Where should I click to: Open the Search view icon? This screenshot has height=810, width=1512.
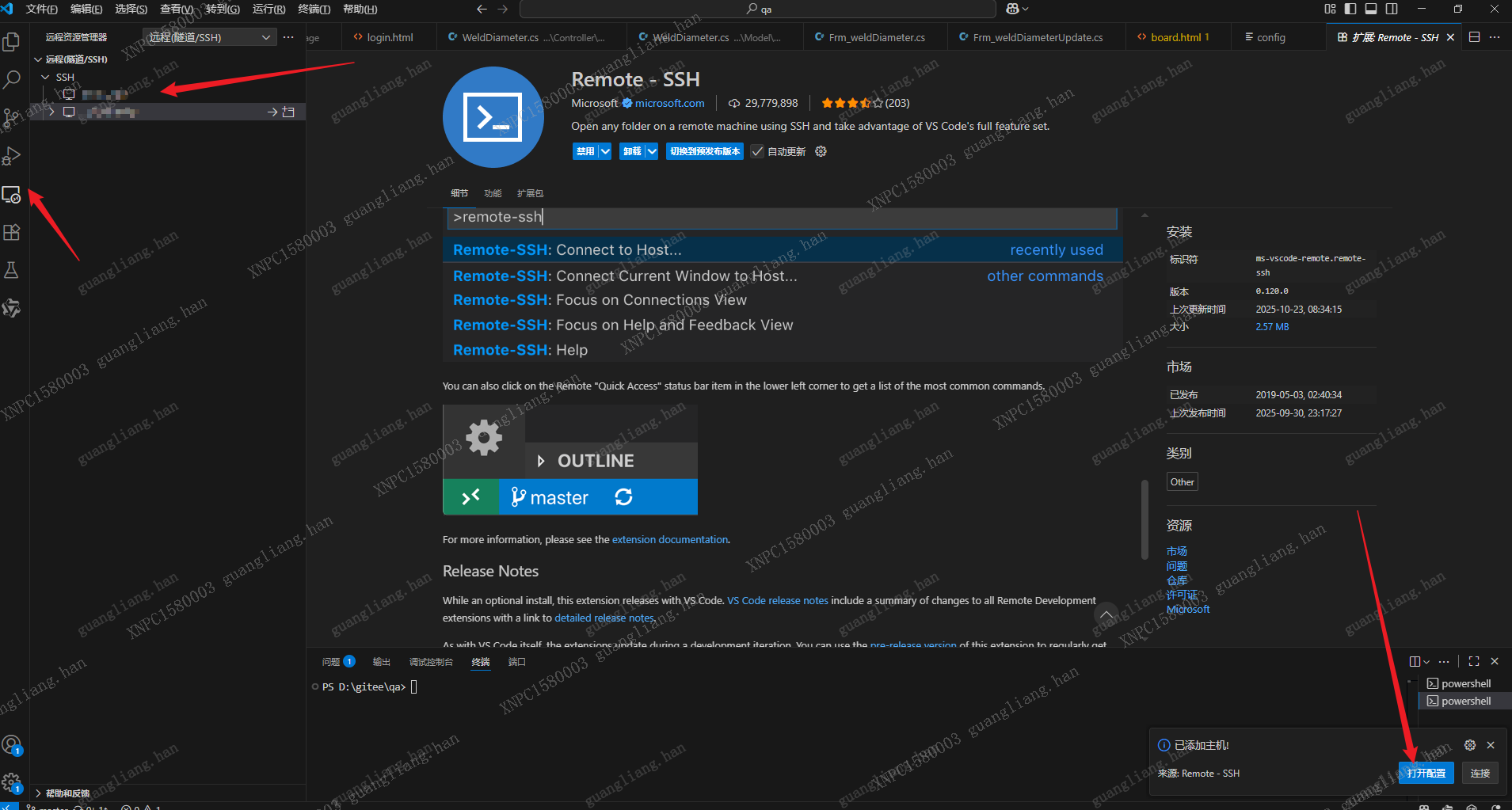point(12,79)
